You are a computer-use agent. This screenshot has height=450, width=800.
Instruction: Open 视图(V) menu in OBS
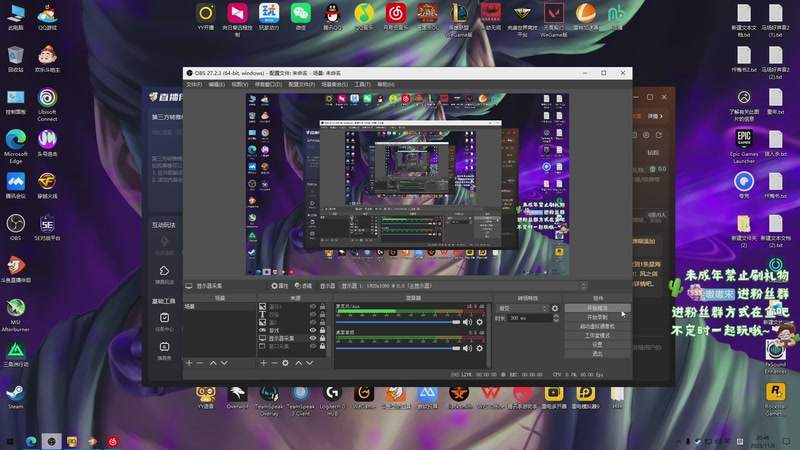click(x=240, y=84)
